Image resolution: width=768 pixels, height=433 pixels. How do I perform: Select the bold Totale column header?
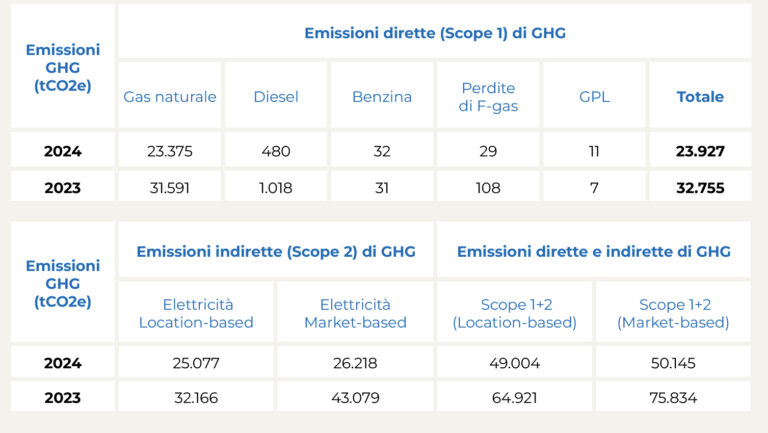pyautogui.click(x=700, y=97)
